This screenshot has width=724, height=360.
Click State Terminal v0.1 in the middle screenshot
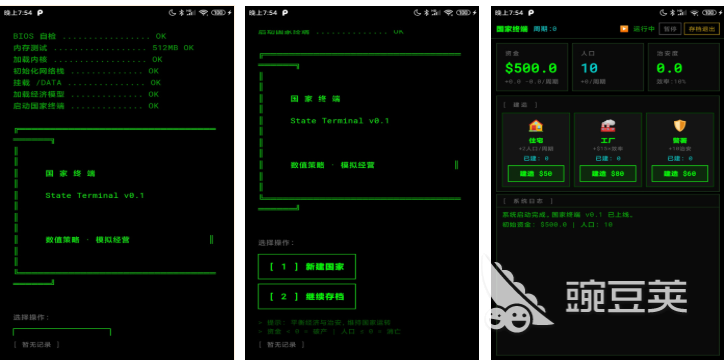coord(339,121)
